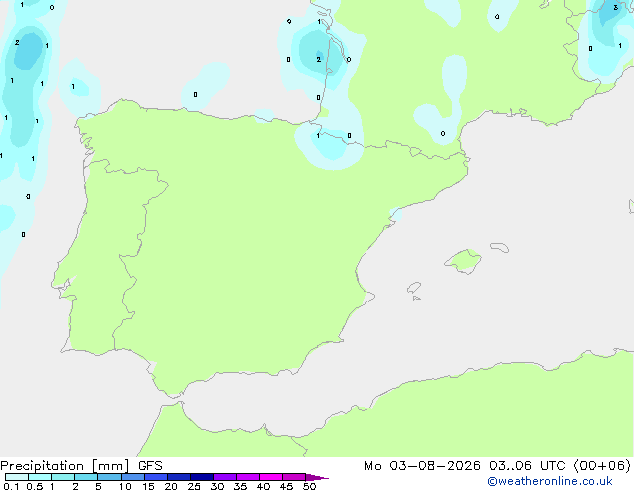Pick the 40–45 mm magenta legend swatch
Viewport: 634px width, 490px height.
tap(271, 477)
